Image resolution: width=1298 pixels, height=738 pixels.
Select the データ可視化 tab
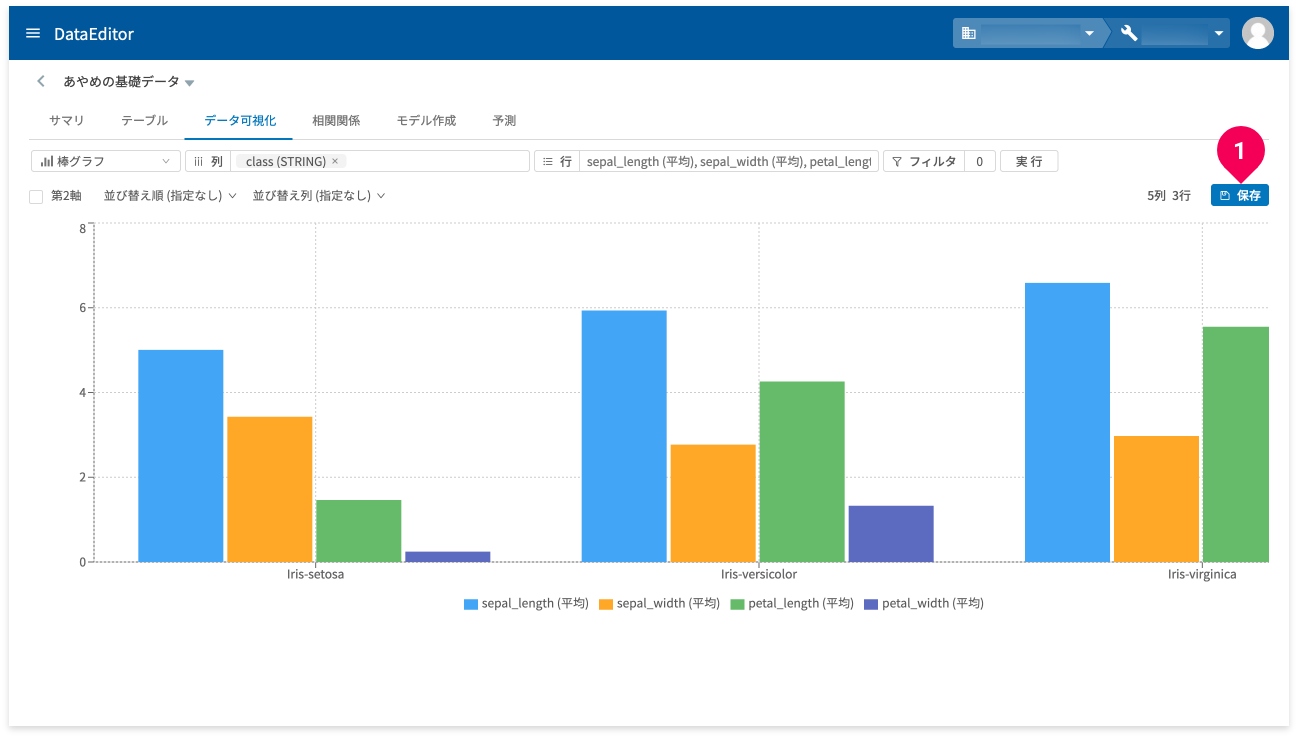[x=239, y=120]
